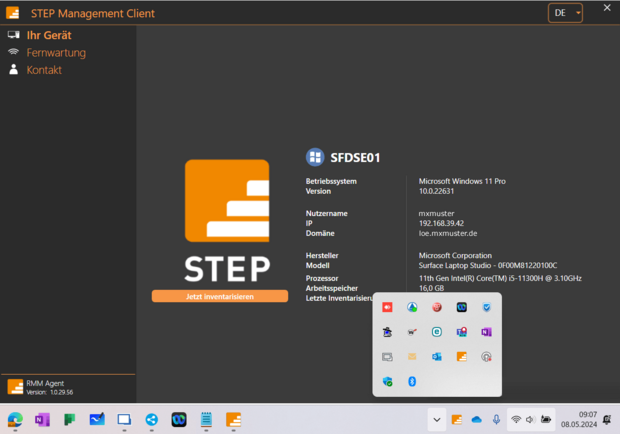The image size is (620, 434).
Task: Select the device name SFDSE01
Action: (355, 158)
